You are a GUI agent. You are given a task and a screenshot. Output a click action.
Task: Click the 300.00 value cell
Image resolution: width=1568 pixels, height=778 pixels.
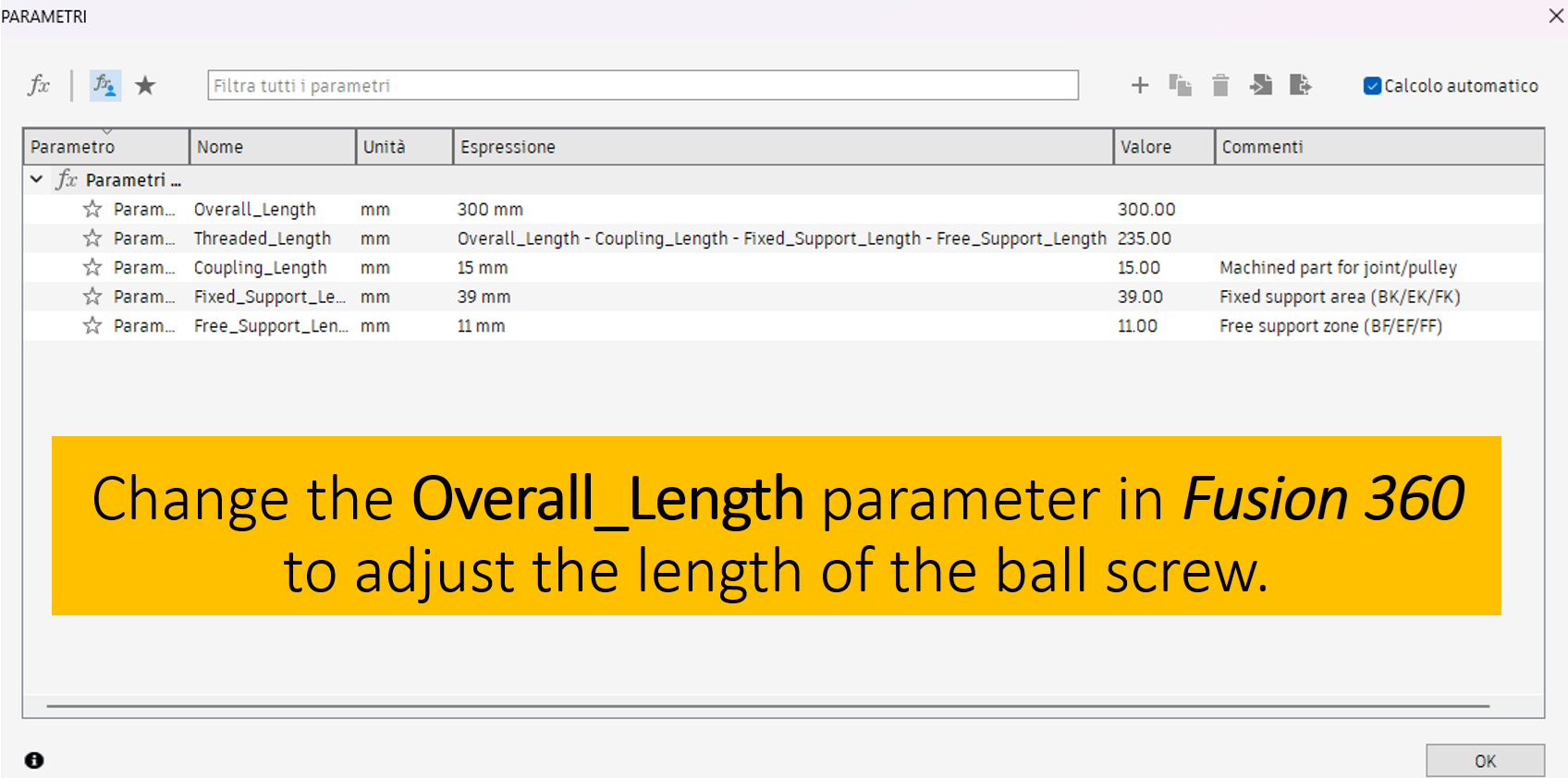pyautogui.click(x=1146, y=209)
